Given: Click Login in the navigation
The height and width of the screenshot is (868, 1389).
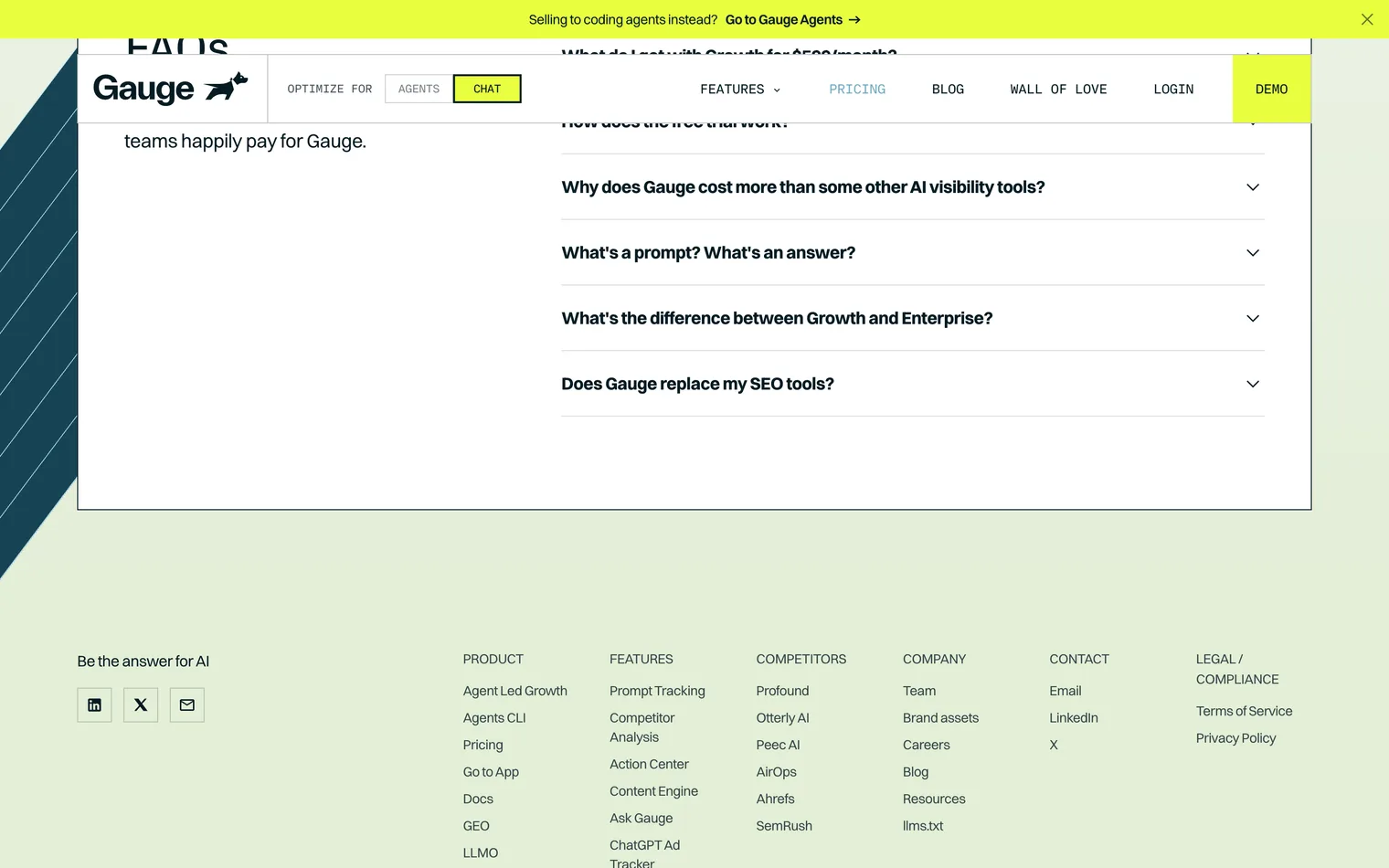Looking at the screenshot, I should [1173, 89].
